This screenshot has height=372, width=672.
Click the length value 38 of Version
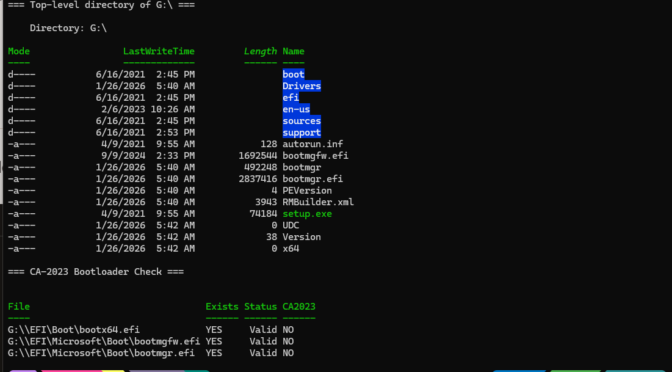click(271, 237)
